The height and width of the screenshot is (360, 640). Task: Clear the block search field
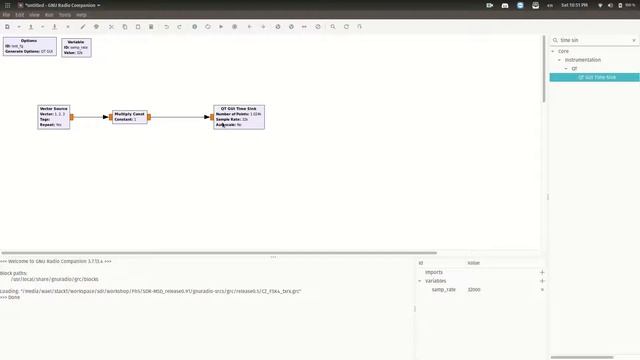tap(634, 40)
